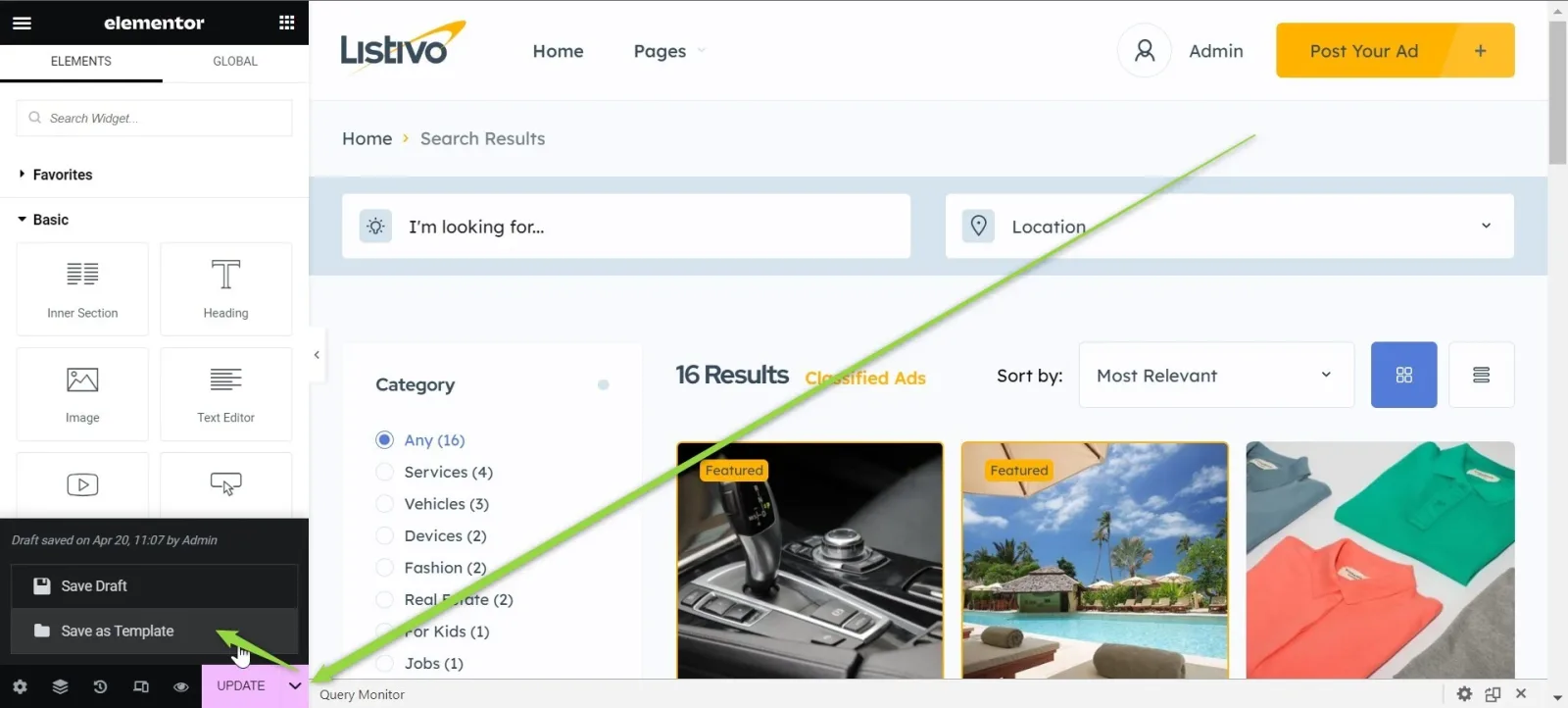
Task: Toggle the save options arrow beside Update
Action: pos(294,686)
